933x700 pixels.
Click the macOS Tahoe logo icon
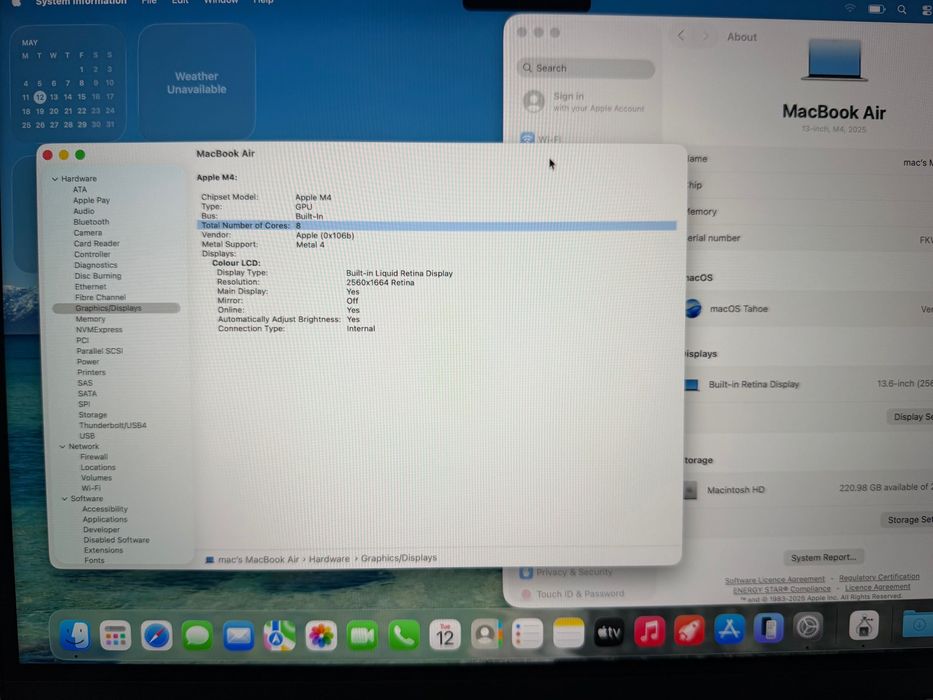click(x=693, y=308)
